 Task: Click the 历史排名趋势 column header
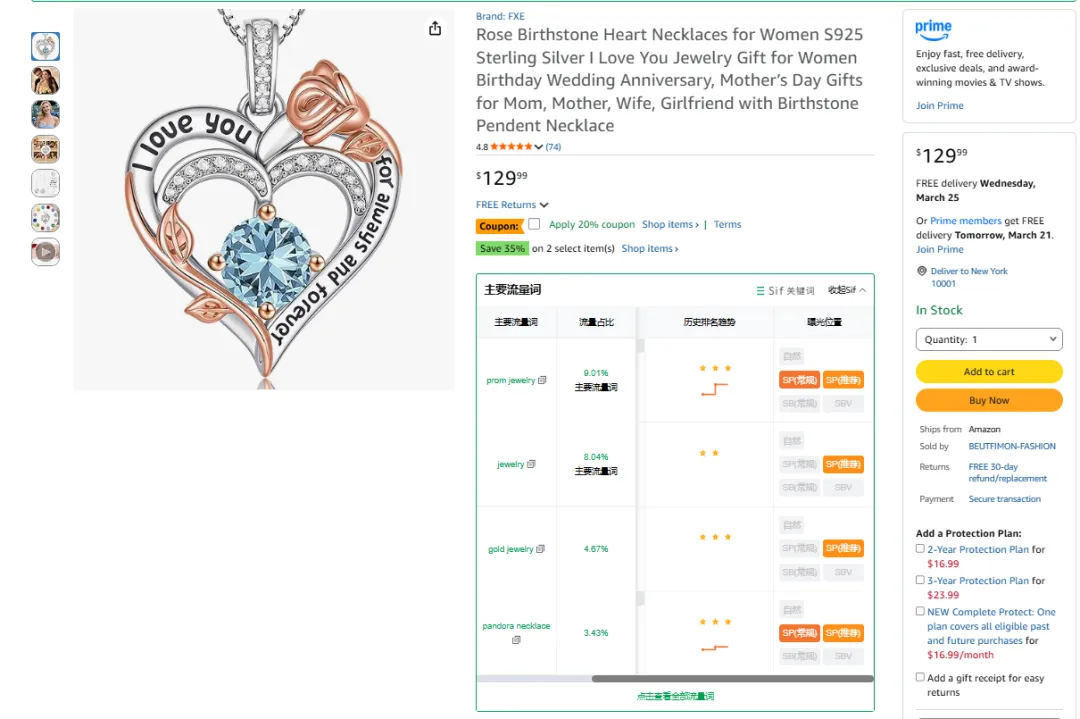pos(709,322)
